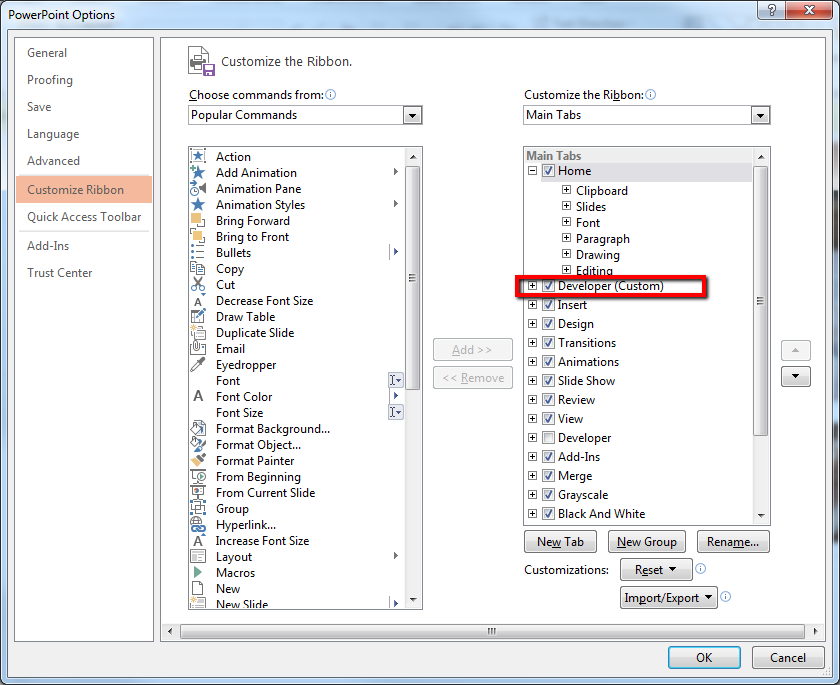Toggle the Slide Show checkbox
Viewport: 840px width, 685px height.
click(548, 381)
